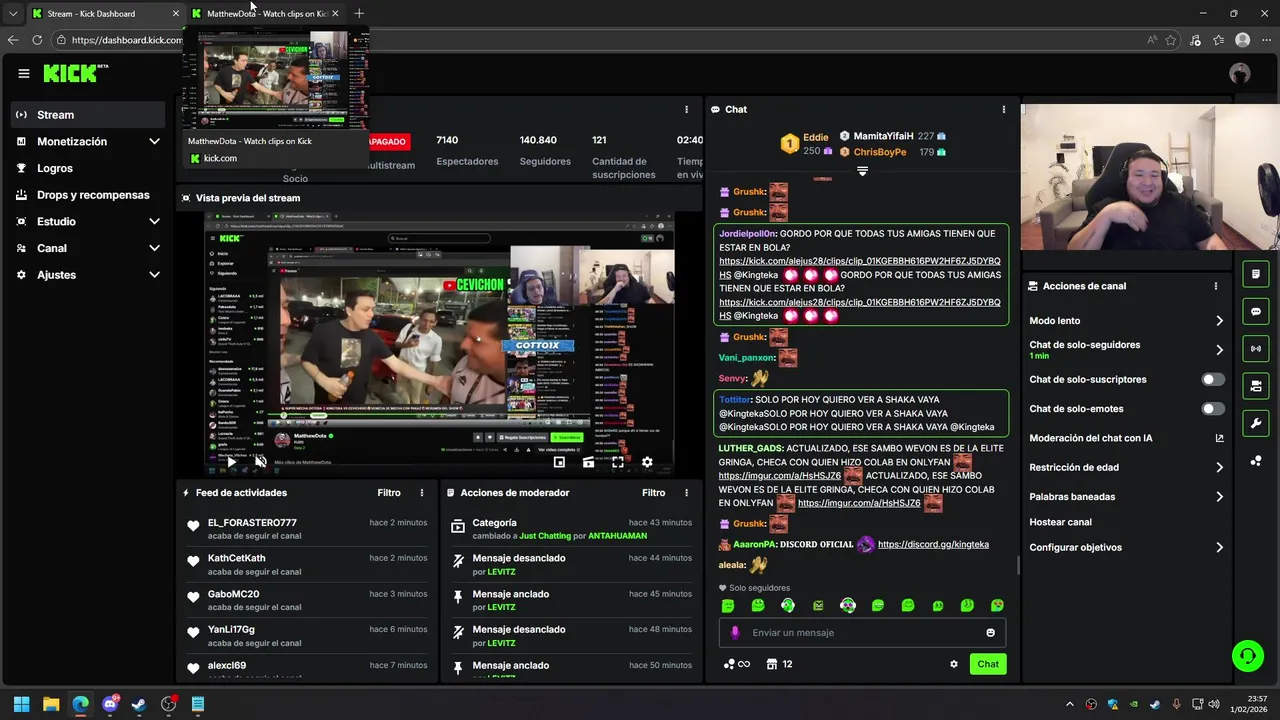Click the MatthewDota tab preview thumbnail

(275, 80)
